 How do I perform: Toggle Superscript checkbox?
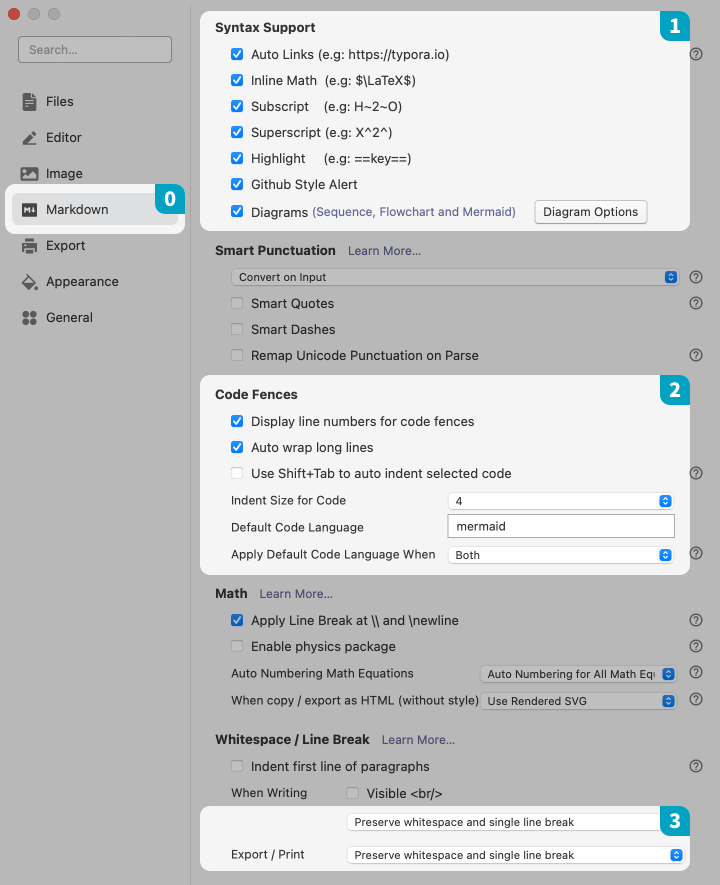[x=237, y=132]
